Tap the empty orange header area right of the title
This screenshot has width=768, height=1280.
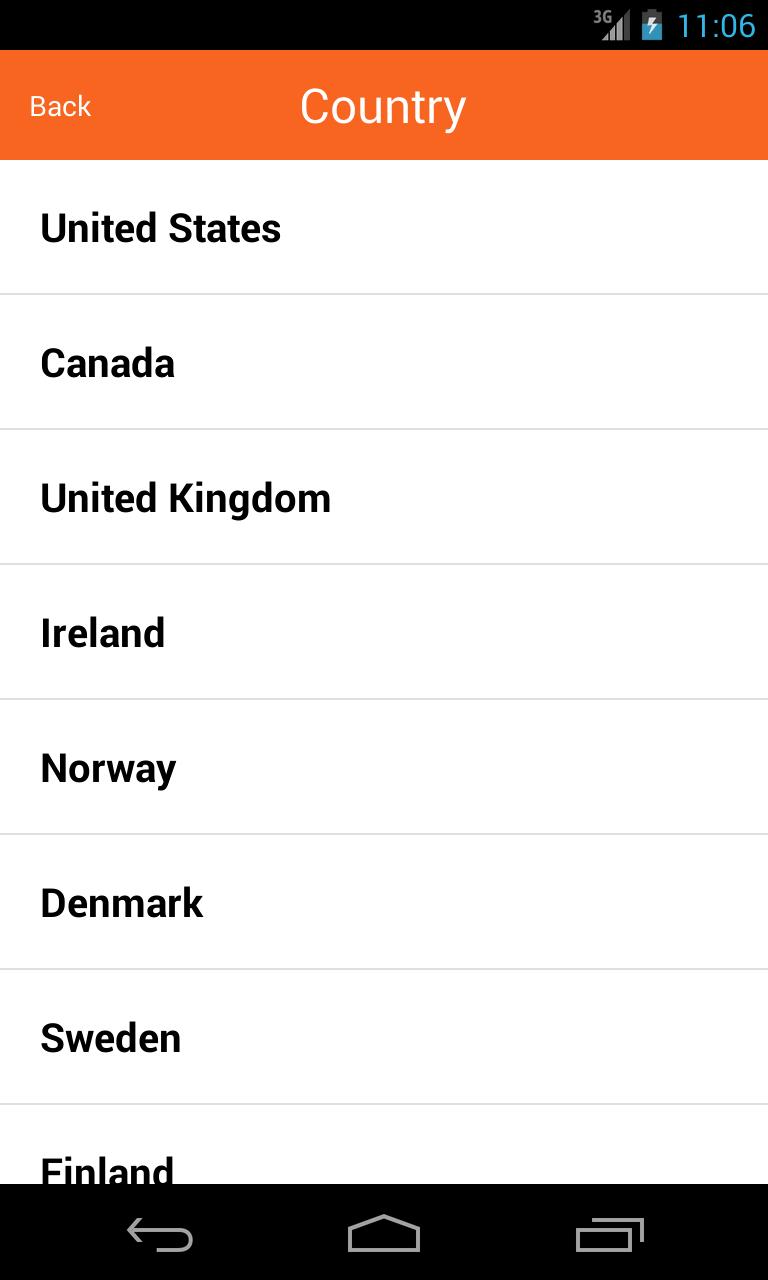tap(620, 106)
